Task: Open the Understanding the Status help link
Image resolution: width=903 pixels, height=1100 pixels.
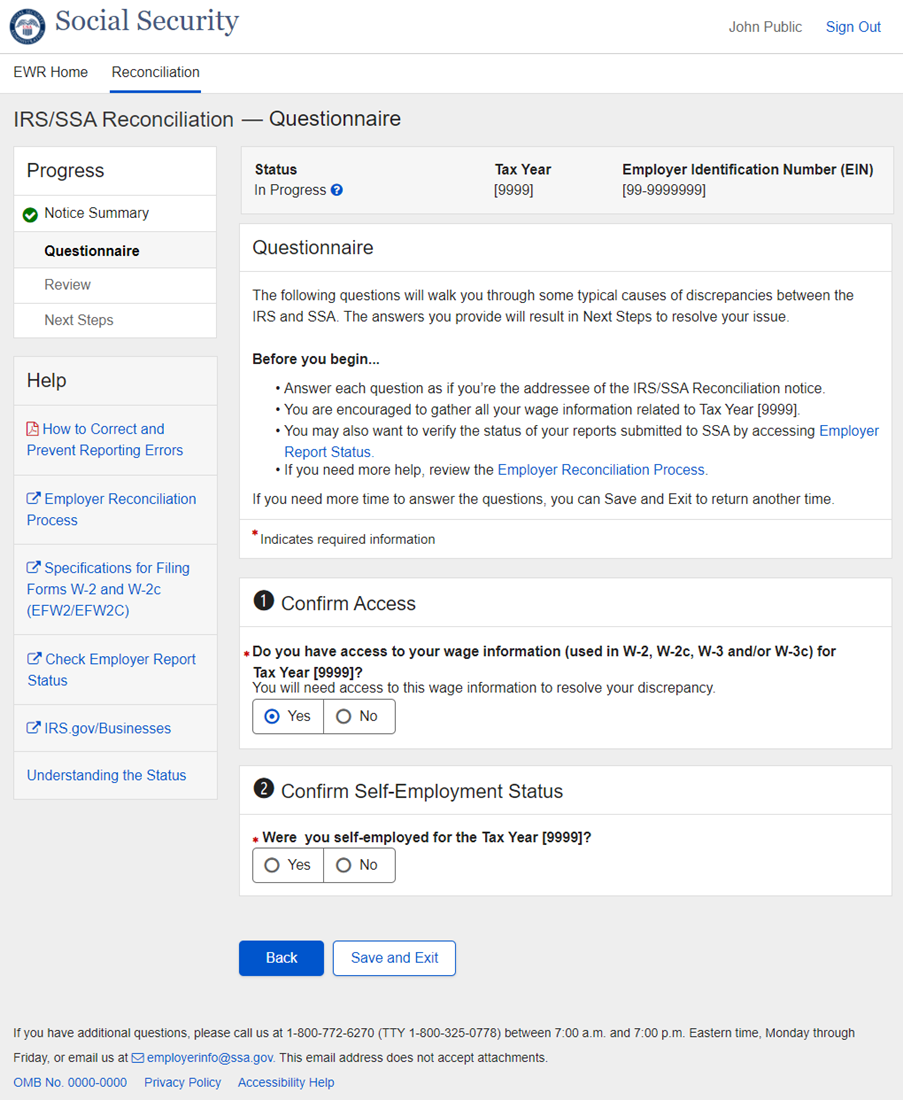Action: point(106,775)
